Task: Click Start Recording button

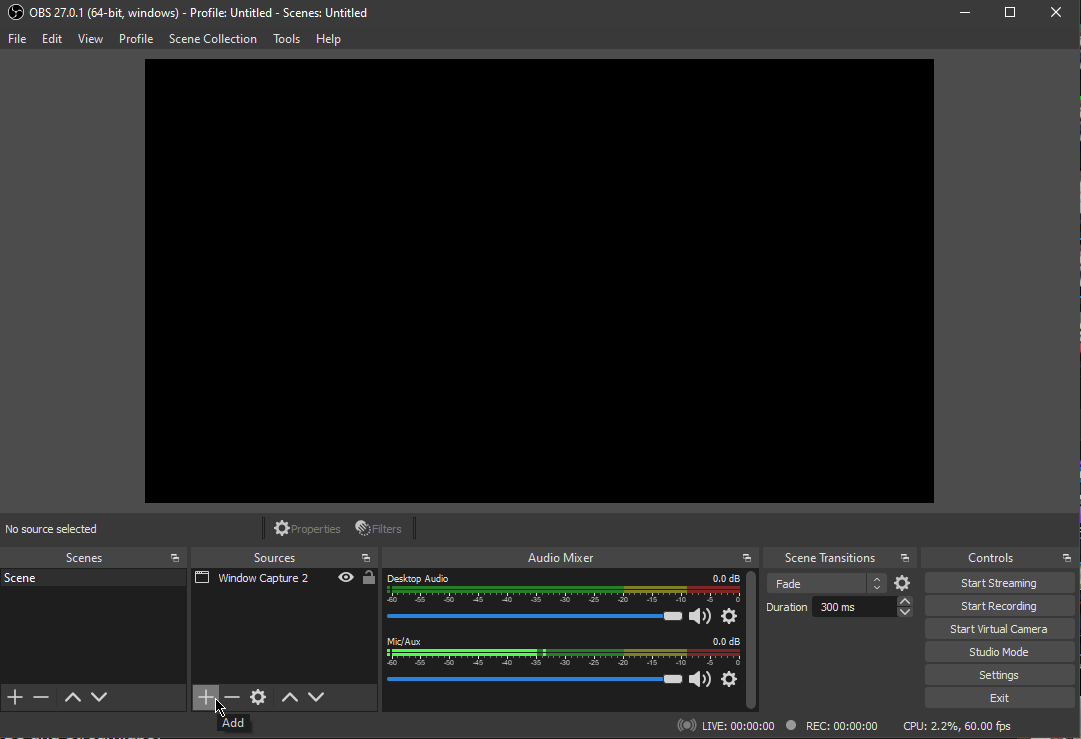Action: pyautogui.click(x=998, y=606)
